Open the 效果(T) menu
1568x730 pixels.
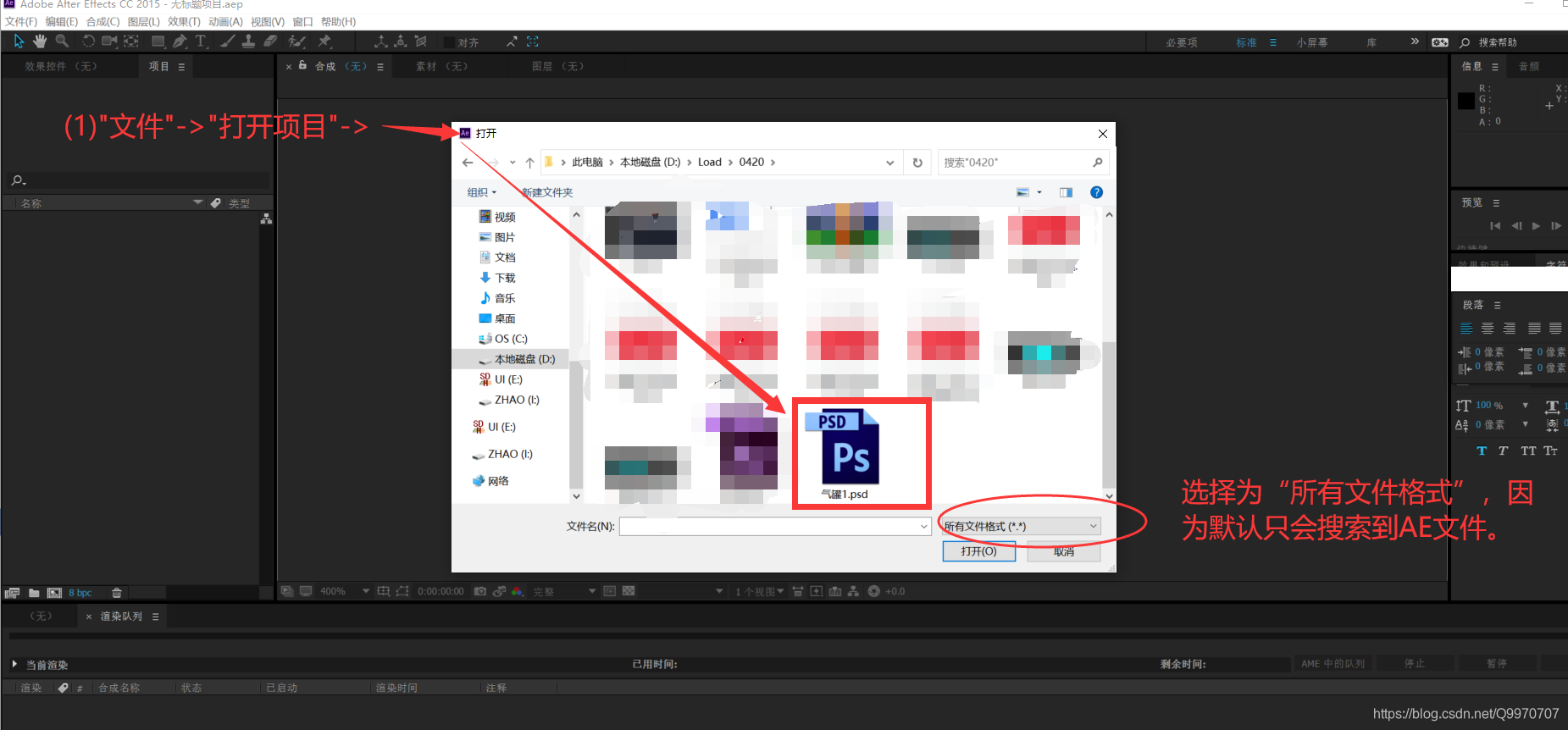point(184,21)
